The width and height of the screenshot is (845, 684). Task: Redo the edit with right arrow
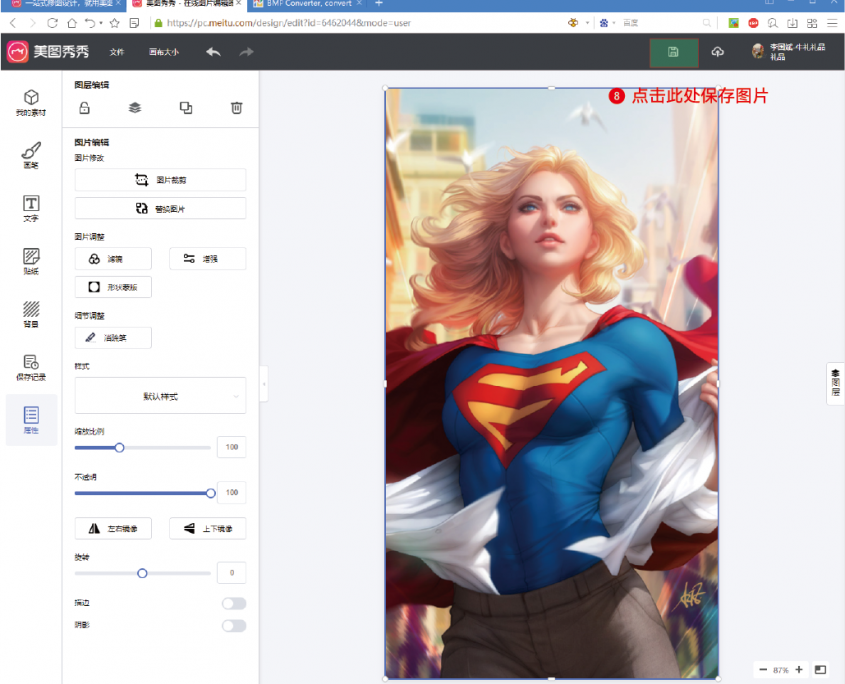click(x=246, y=52)
